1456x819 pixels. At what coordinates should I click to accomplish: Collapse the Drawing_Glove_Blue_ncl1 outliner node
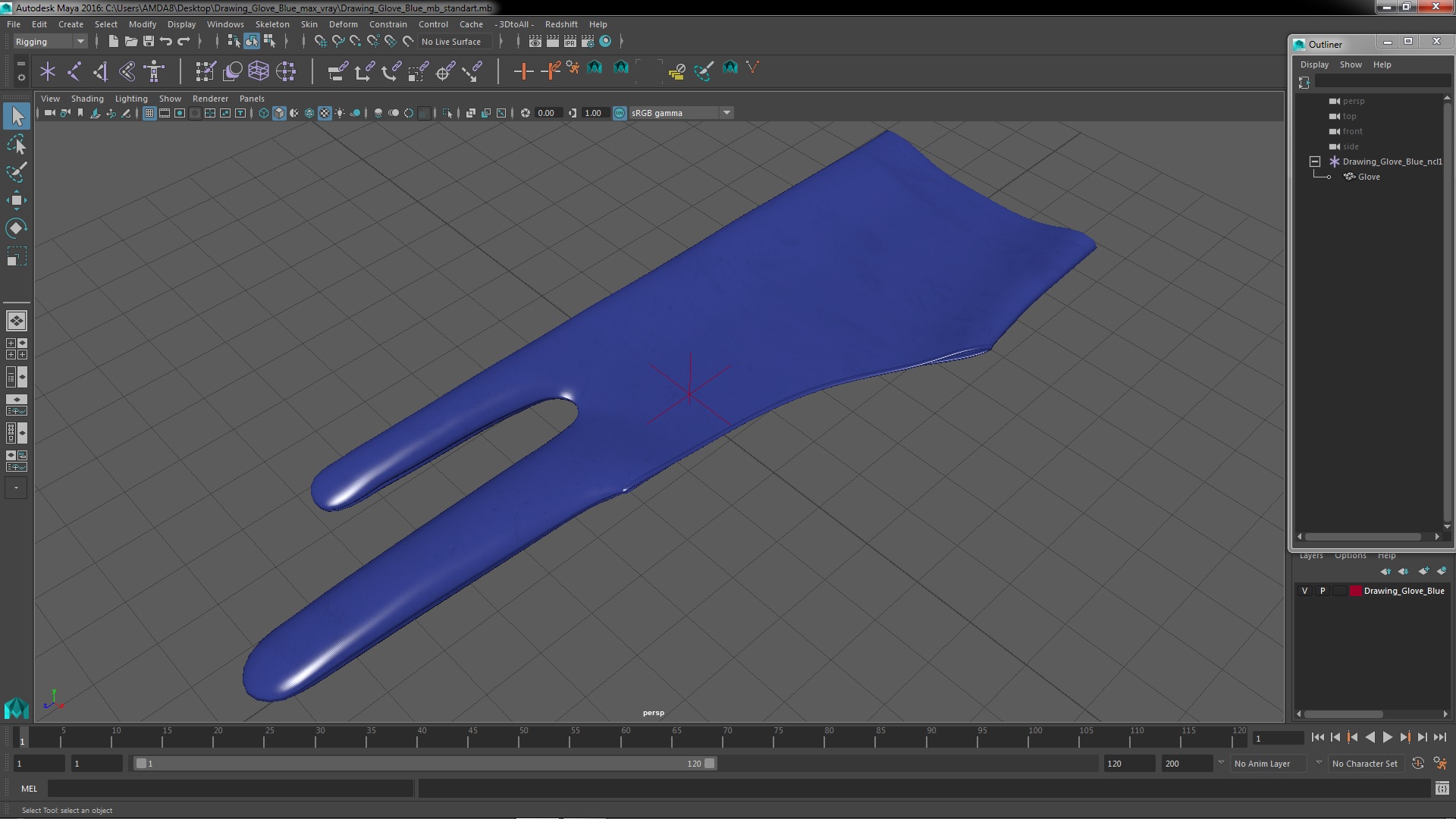point(1315,162)
